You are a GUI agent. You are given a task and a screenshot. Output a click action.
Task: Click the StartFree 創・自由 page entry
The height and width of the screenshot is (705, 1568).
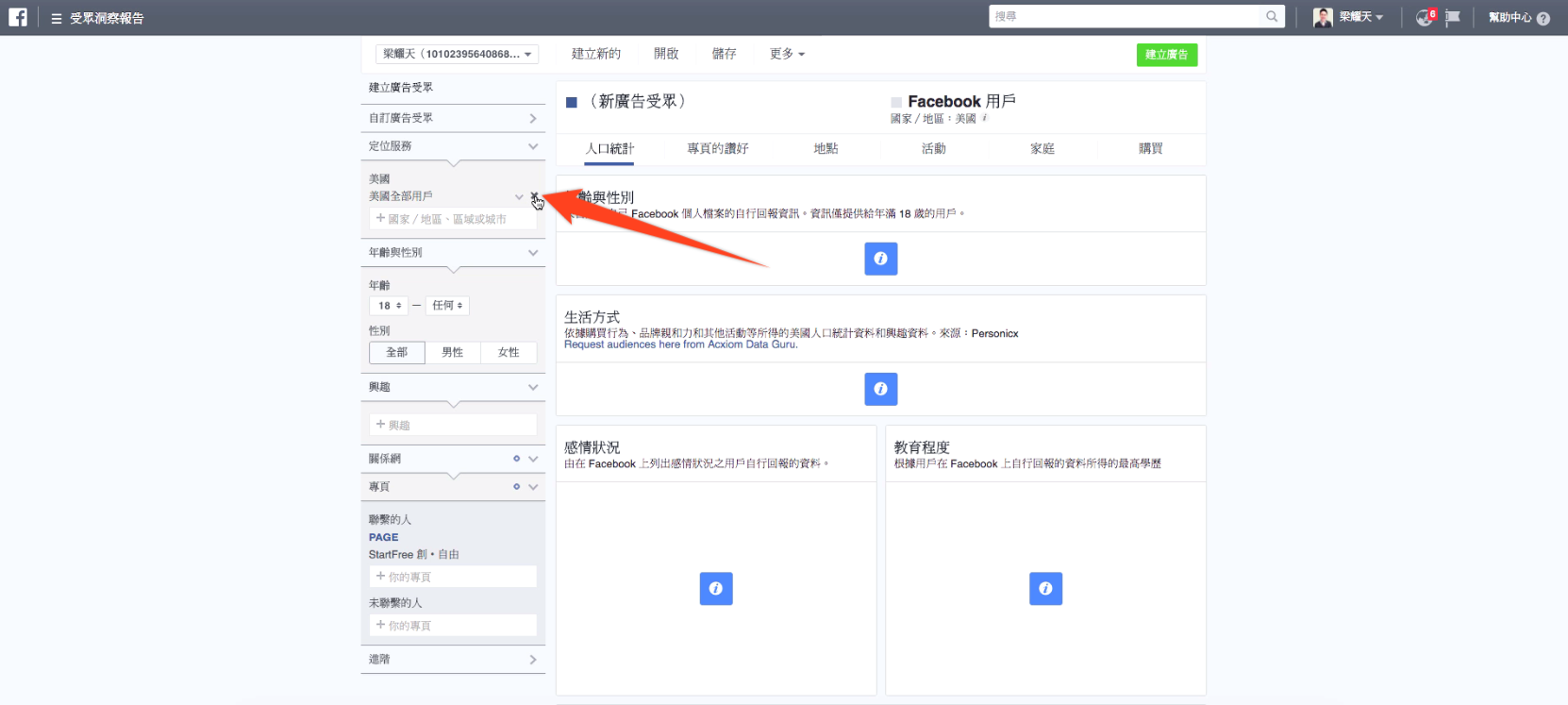(414, 555)
